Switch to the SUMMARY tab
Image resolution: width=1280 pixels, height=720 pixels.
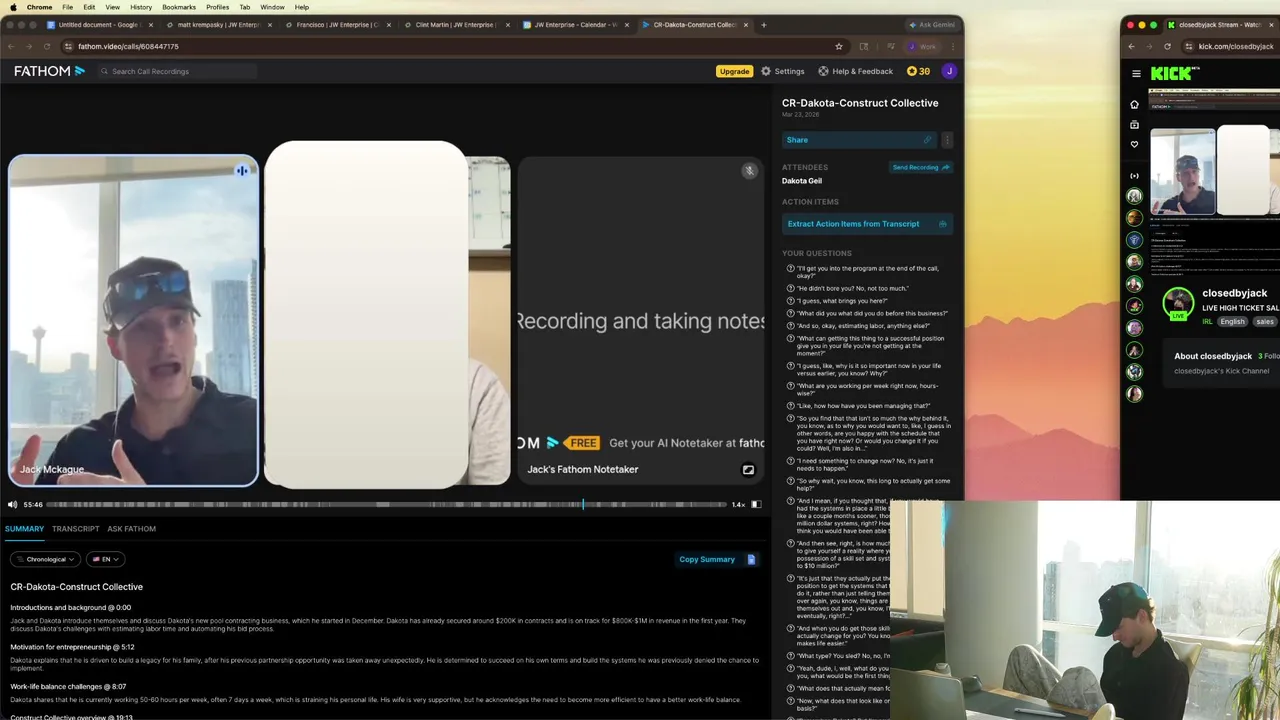click(24, 528)
